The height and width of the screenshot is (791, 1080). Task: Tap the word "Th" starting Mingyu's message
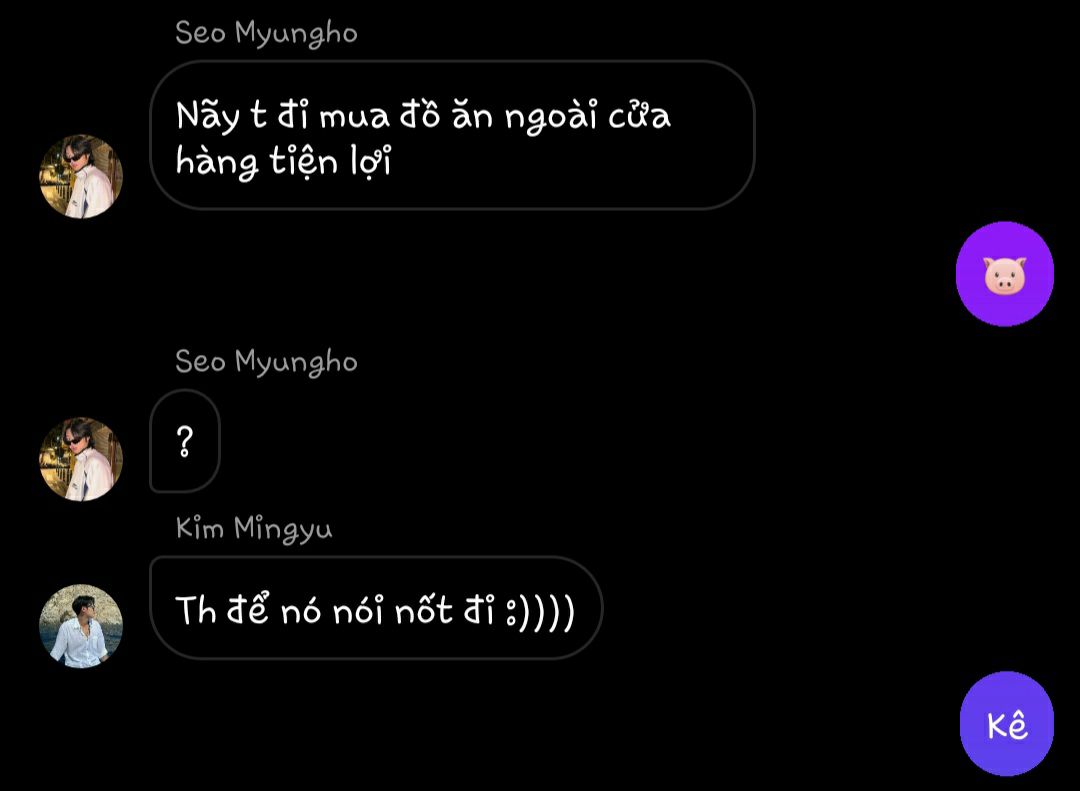pyautogui.click(x=196, y=610)
